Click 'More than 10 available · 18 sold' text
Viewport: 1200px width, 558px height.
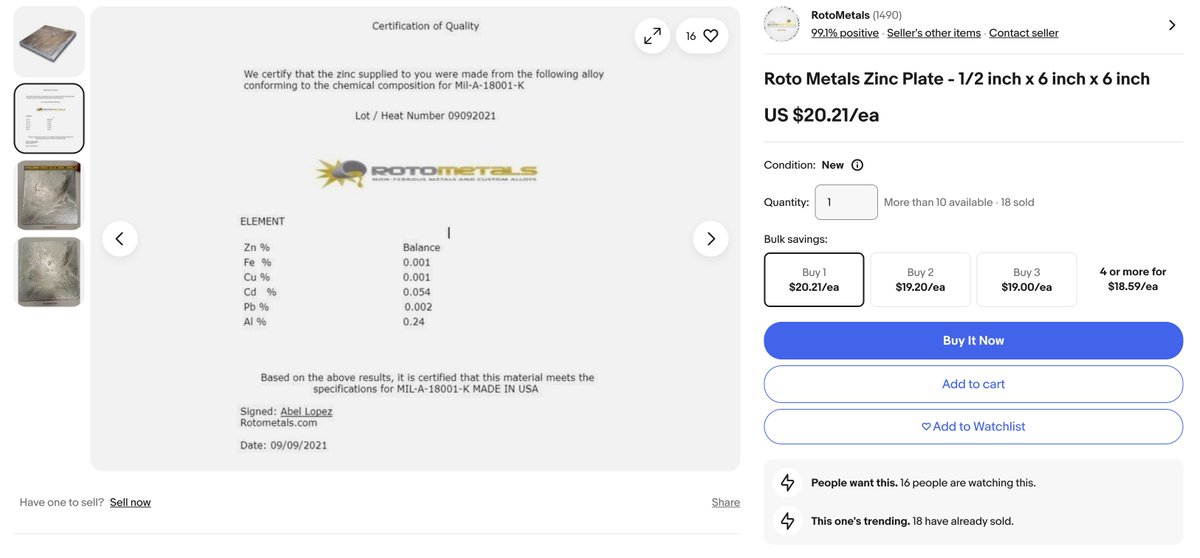[x=959, y=202]
